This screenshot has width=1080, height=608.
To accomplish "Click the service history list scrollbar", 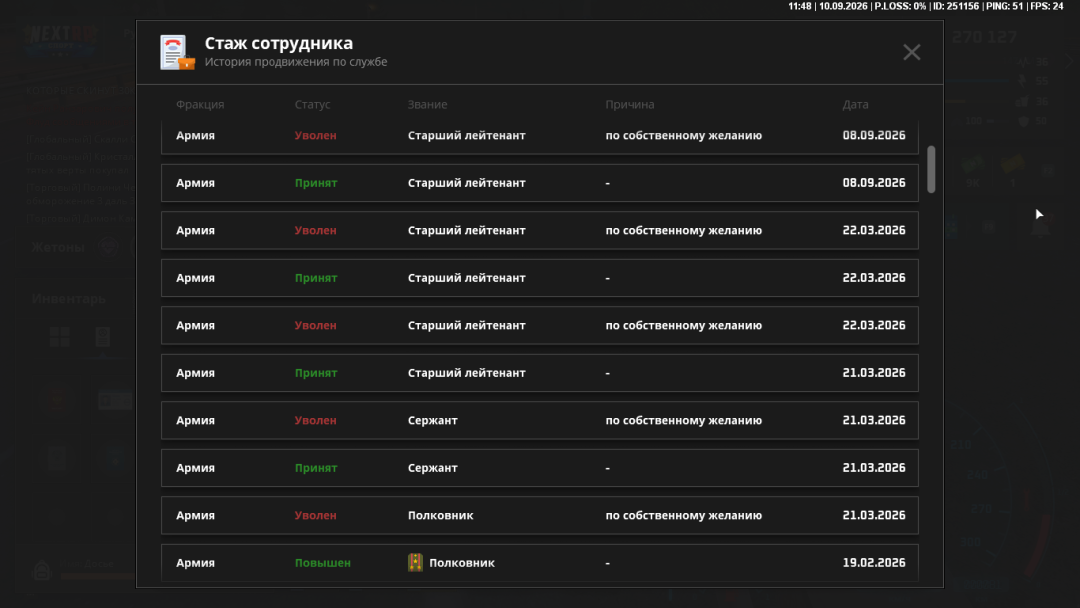I will click(931, 169).
